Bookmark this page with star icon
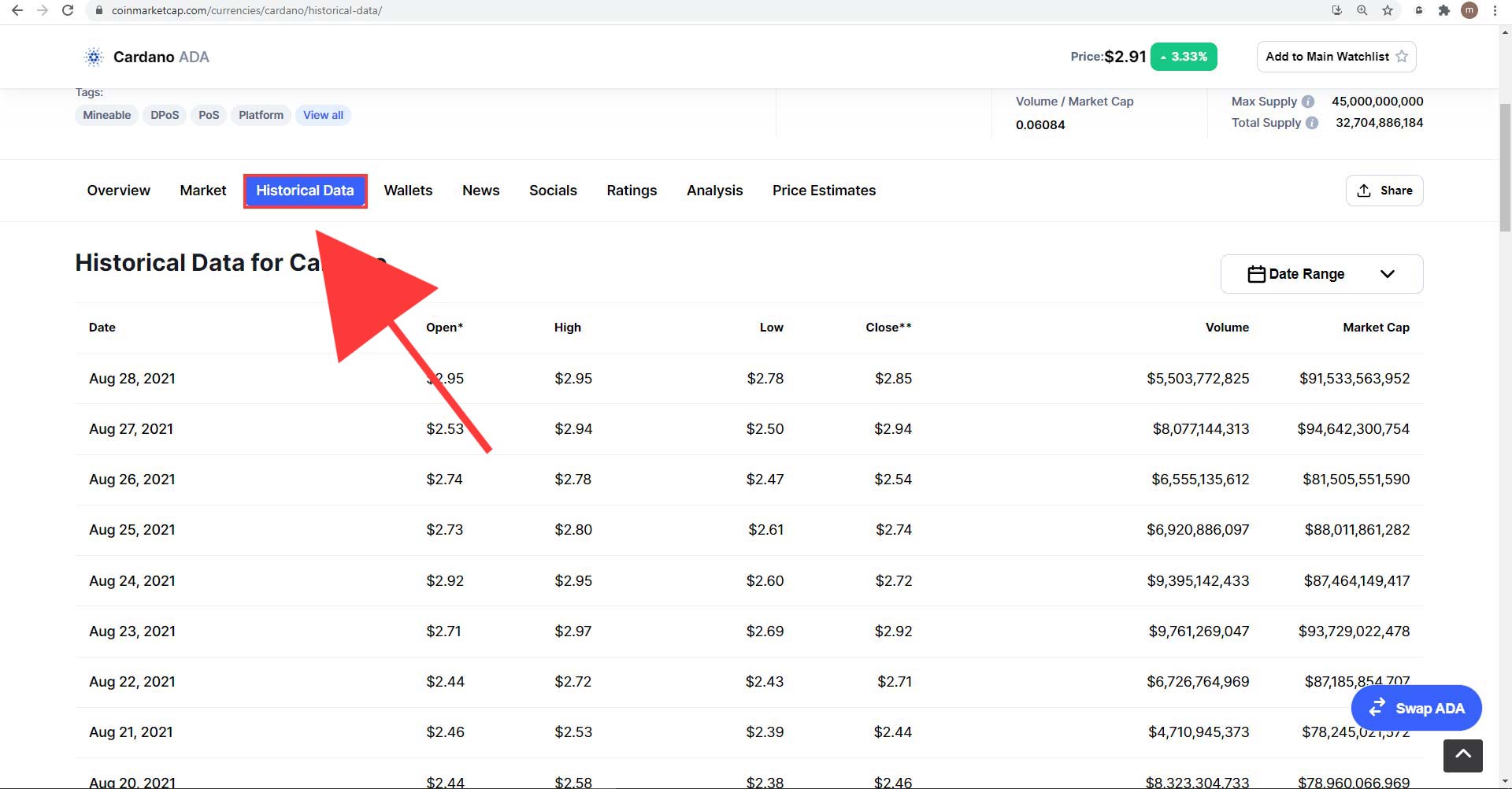 click(1388, 10)
